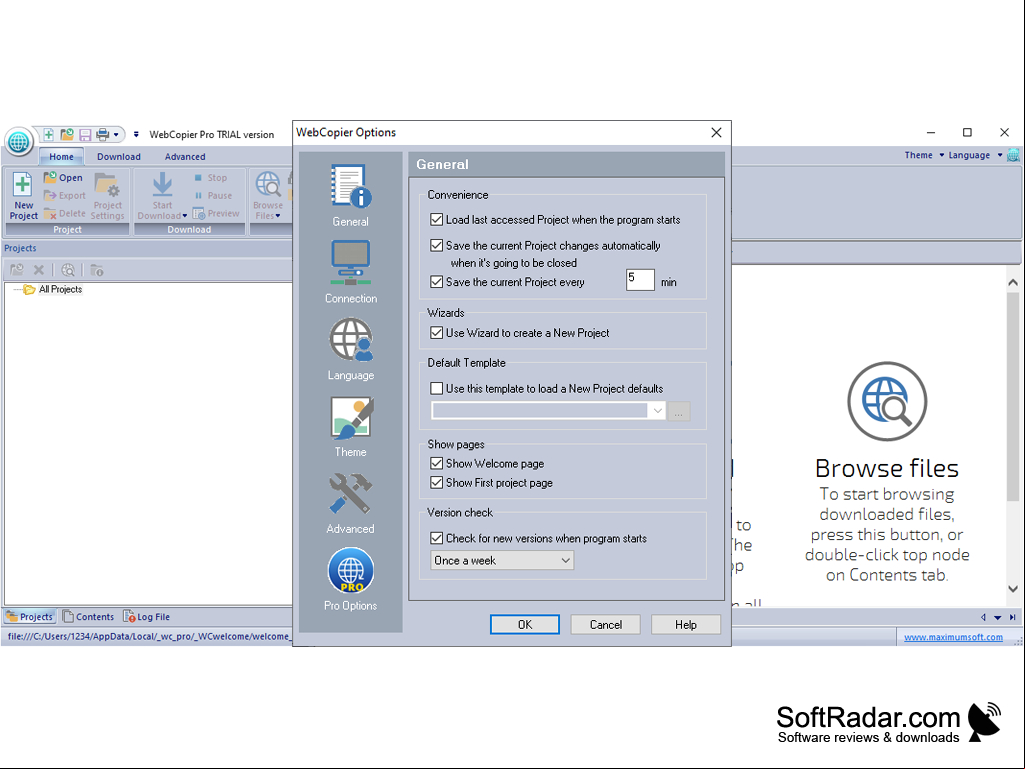Click the template browse (...) button
This screenshot has width=1025, height=769.
pyautogui.click(x=679, y=411)
